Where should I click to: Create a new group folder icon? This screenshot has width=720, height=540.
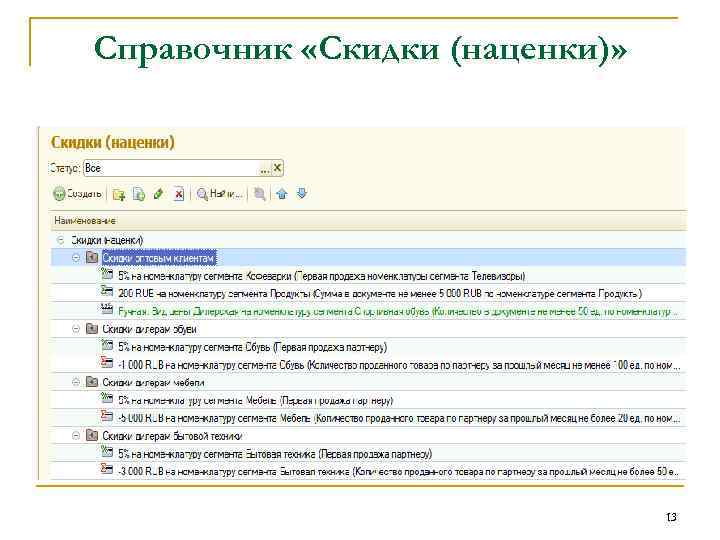(119, 194)
